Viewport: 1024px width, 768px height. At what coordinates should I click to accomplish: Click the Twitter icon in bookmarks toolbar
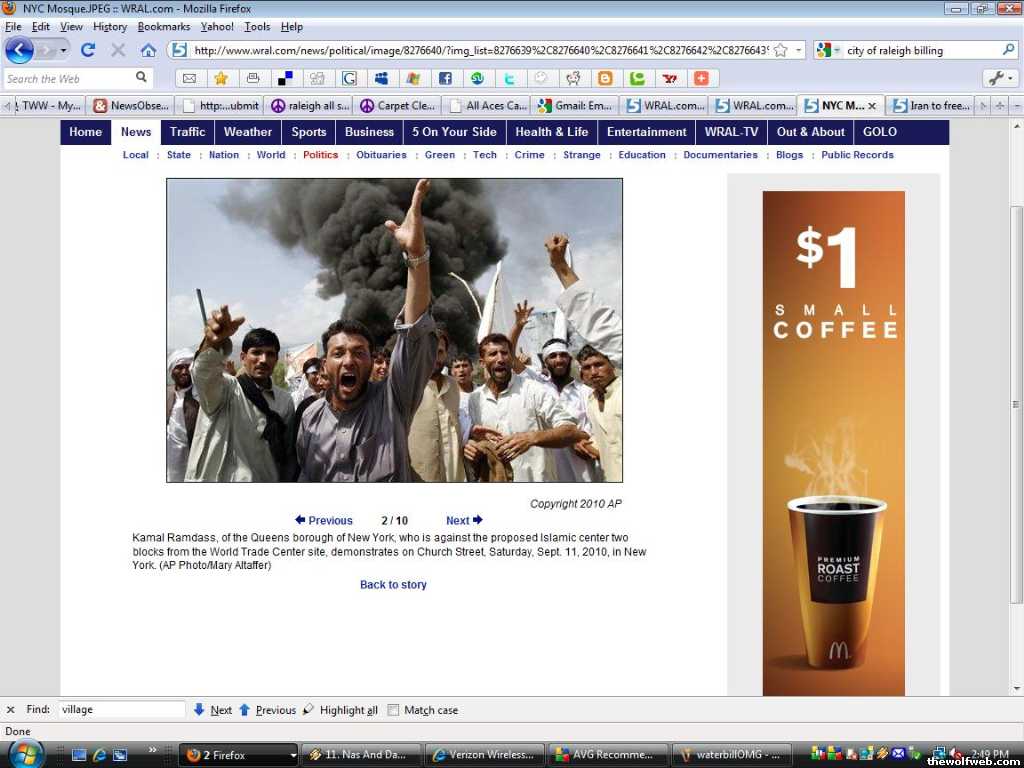pos(509,78)
